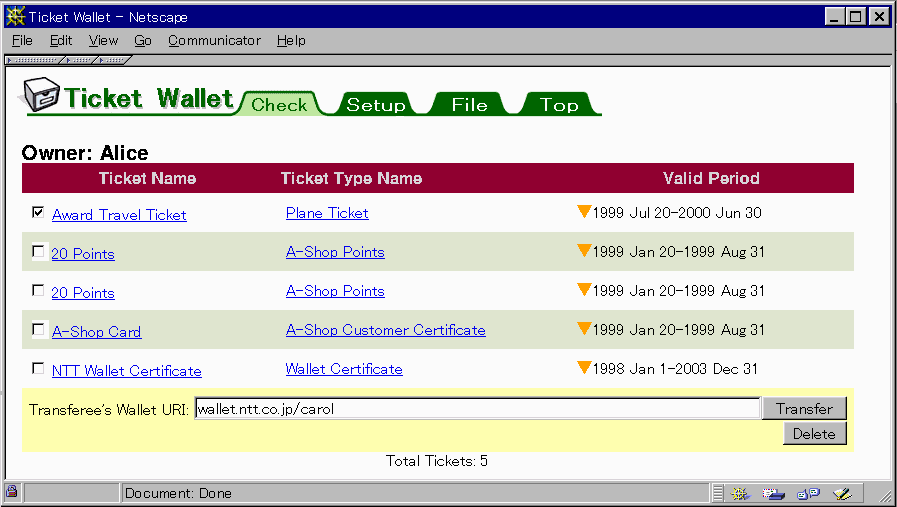Image resolution: width=897 pixels, height=507 pixels.
Task: Click the Netscape icon in title bar
Action: 15,17
